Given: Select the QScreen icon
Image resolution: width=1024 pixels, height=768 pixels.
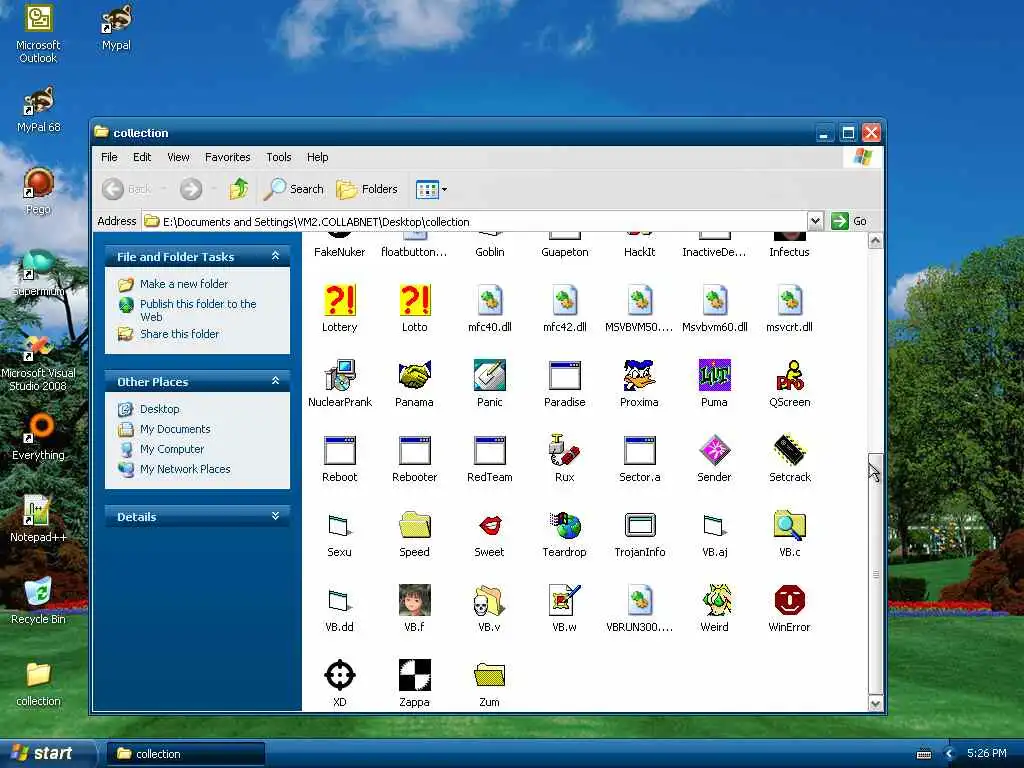Looking at the screenshot, I should [790, 376].
